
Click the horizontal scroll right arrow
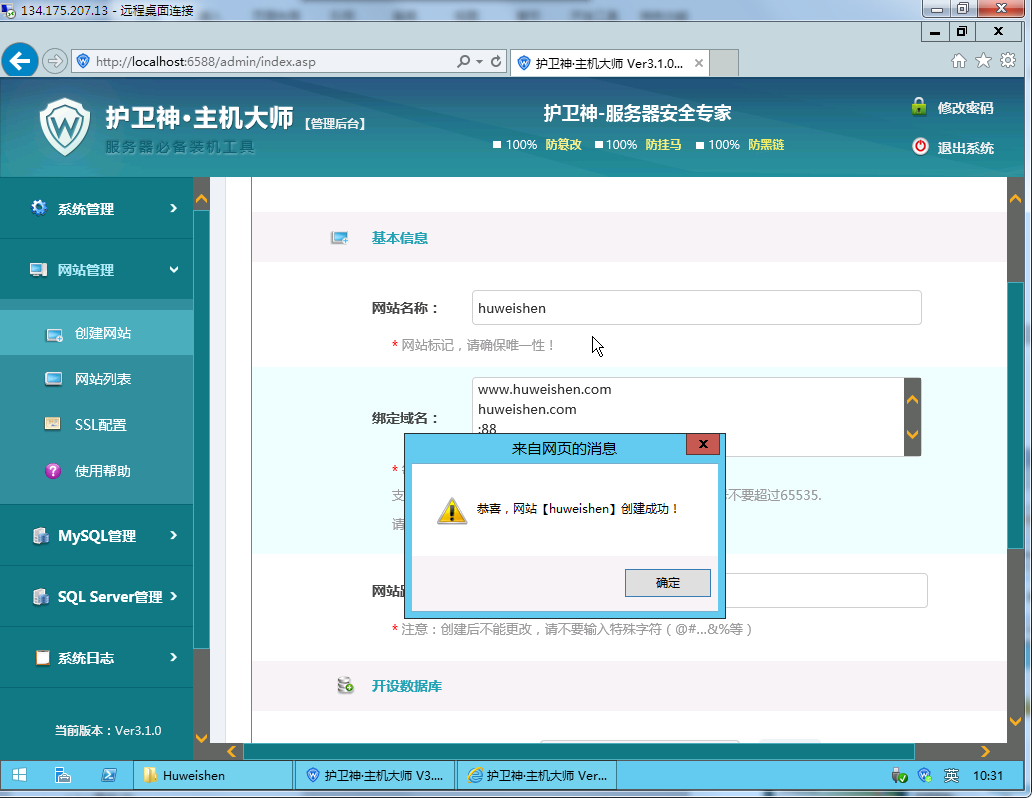click(985, 751)
